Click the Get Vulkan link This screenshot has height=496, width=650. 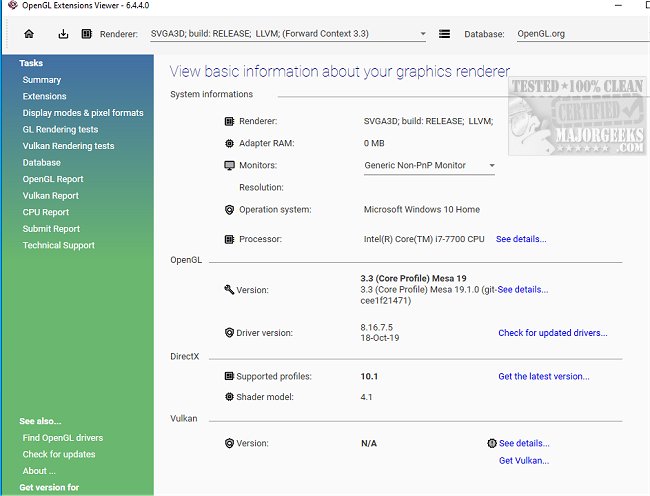tap(523, 461)
